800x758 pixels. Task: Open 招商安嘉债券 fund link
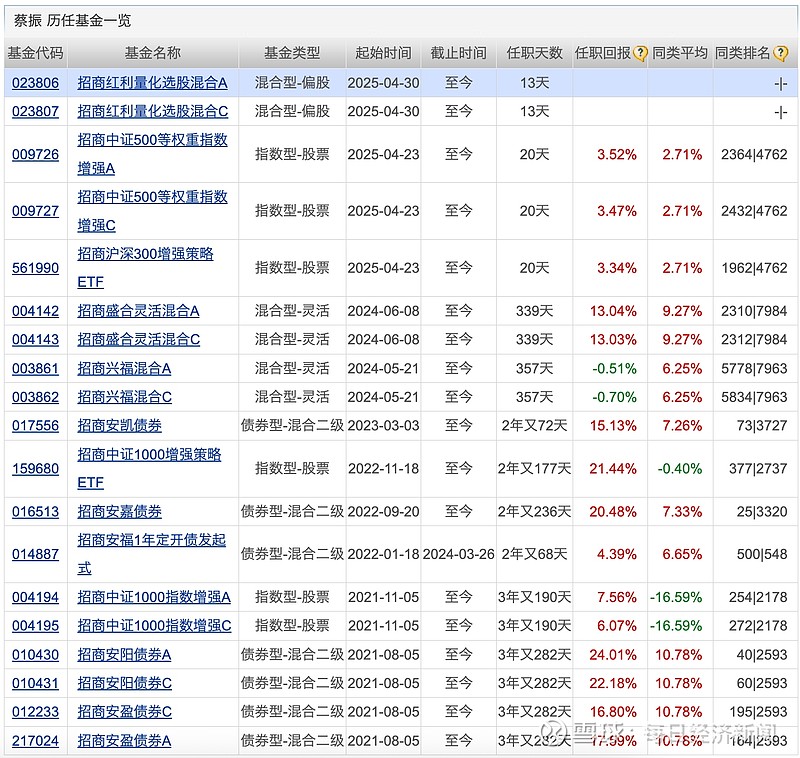point(119,512)
